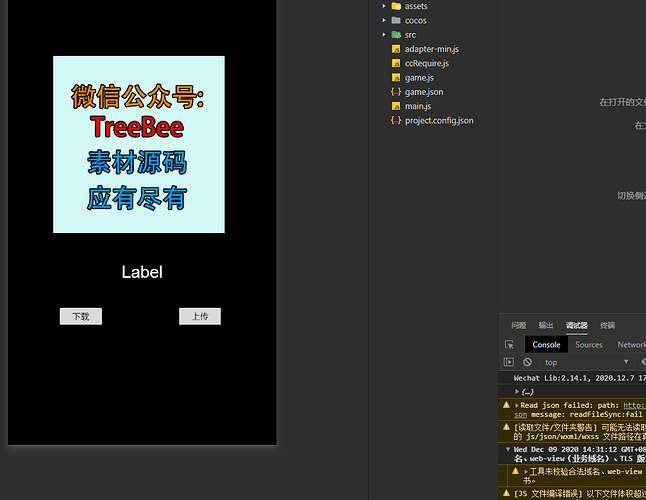Switch to the 输出 output tab
Screen dimensions: 646x500
546,325
